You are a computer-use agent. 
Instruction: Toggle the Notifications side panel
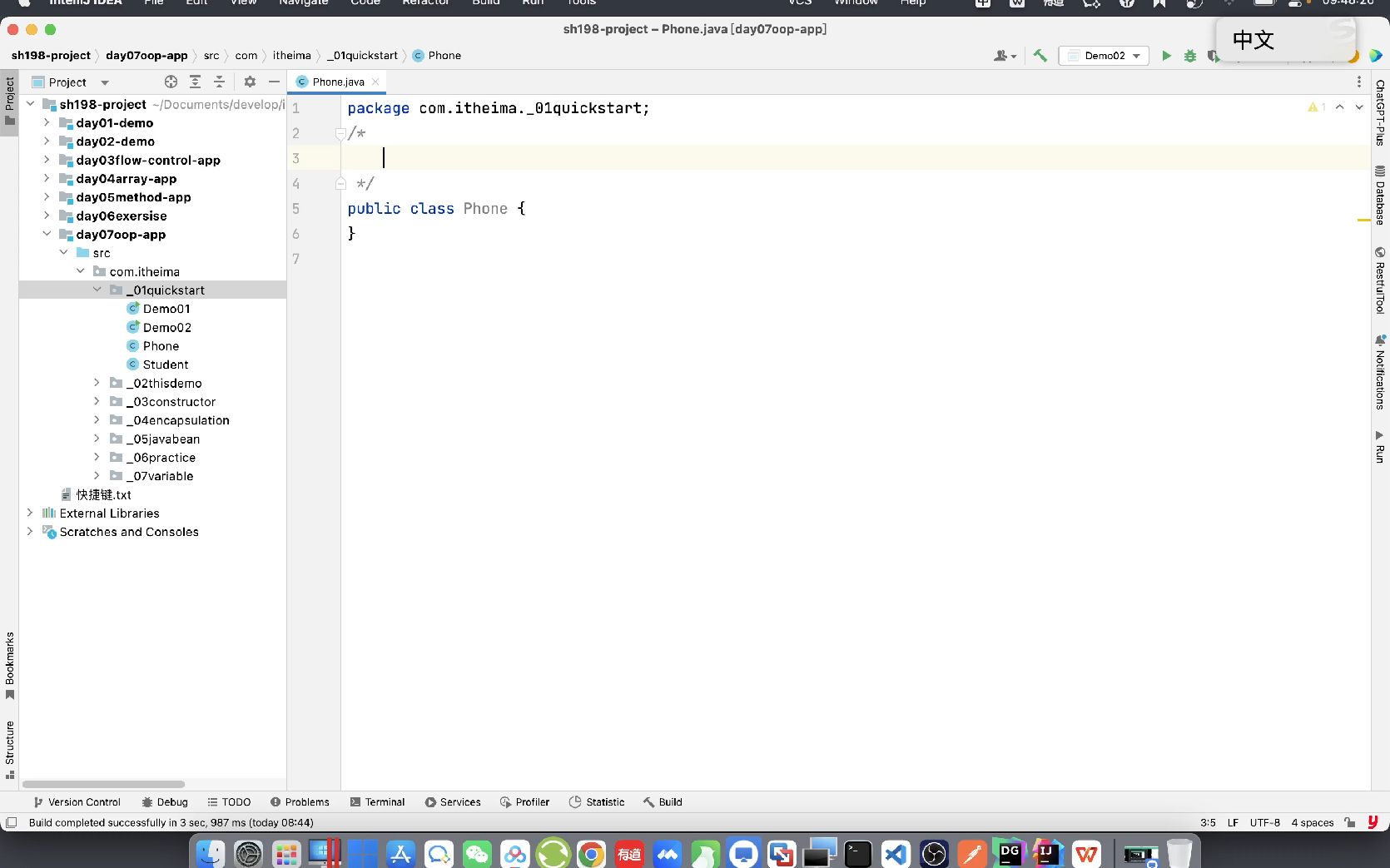click(1380, 372)
